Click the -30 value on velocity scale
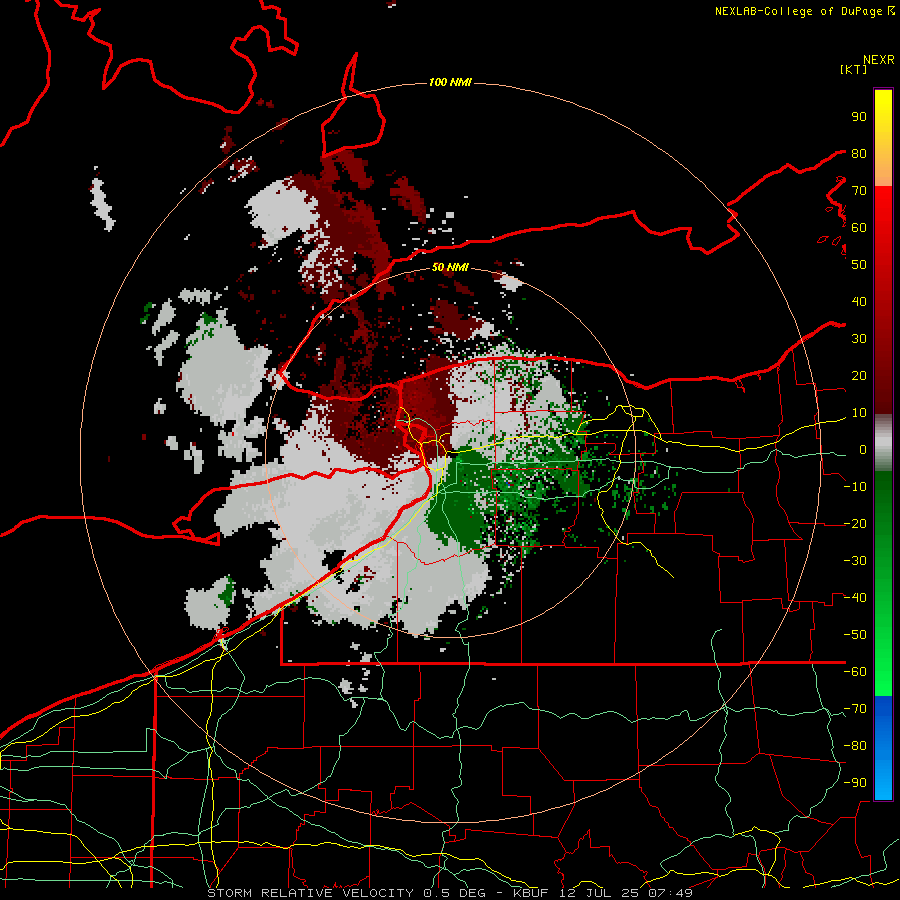Image resolution: width=900 pixels, height=900 pixels. tap(855, 561)
